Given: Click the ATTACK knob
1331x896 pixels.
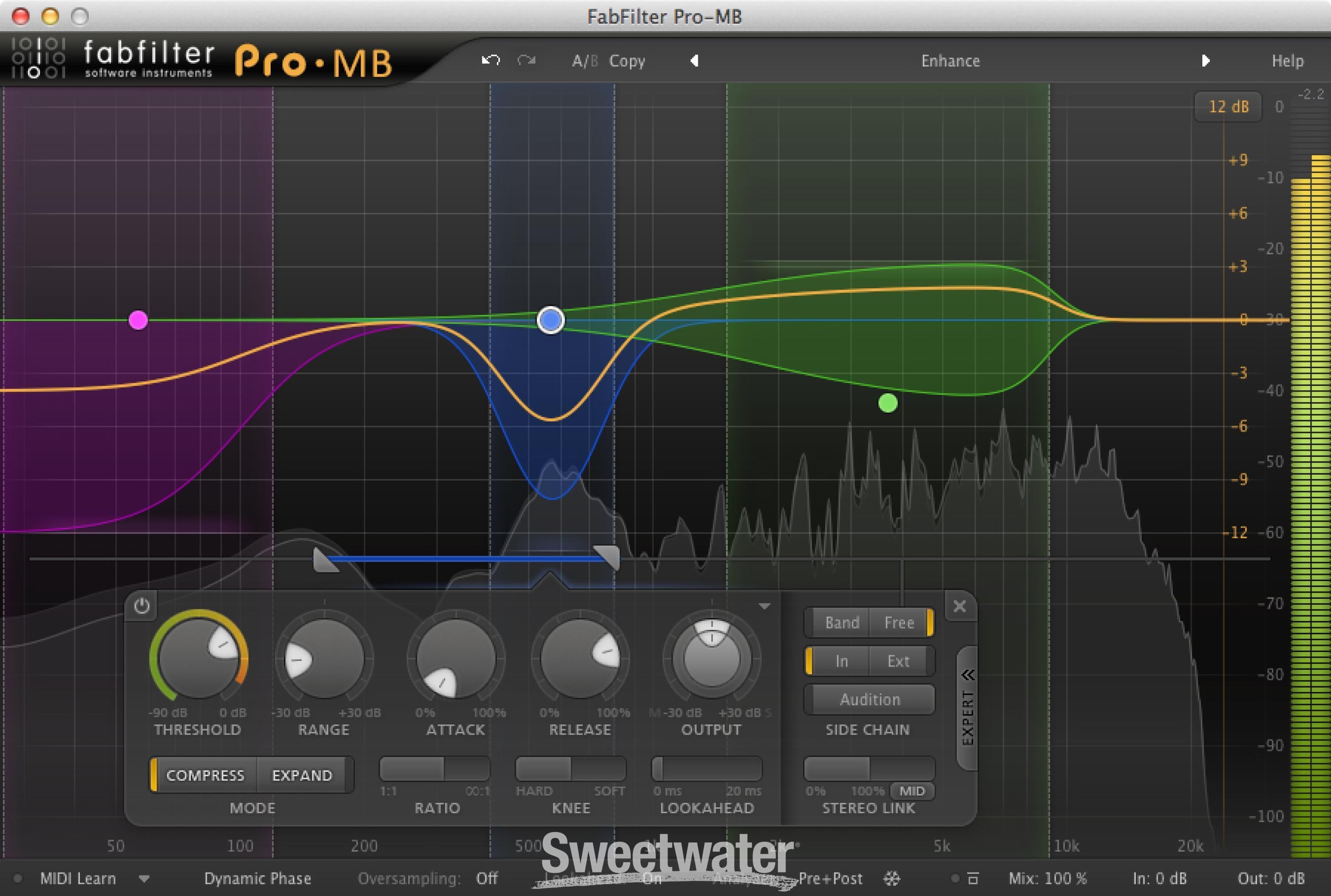Looking at the screenshot, I should pyautogui.click(x=456, y=658).
